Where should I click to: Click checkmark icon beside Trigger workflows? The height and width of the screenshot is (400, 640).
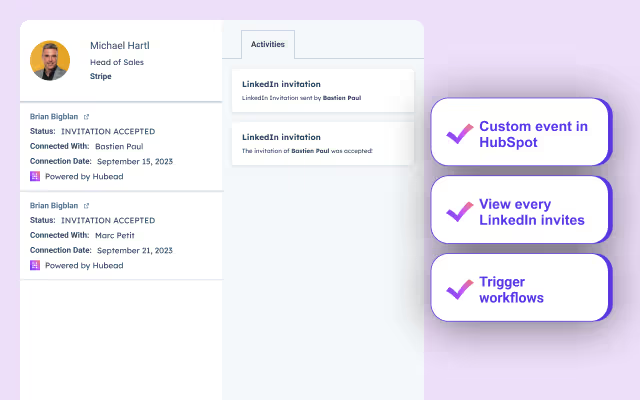[459, 289]
